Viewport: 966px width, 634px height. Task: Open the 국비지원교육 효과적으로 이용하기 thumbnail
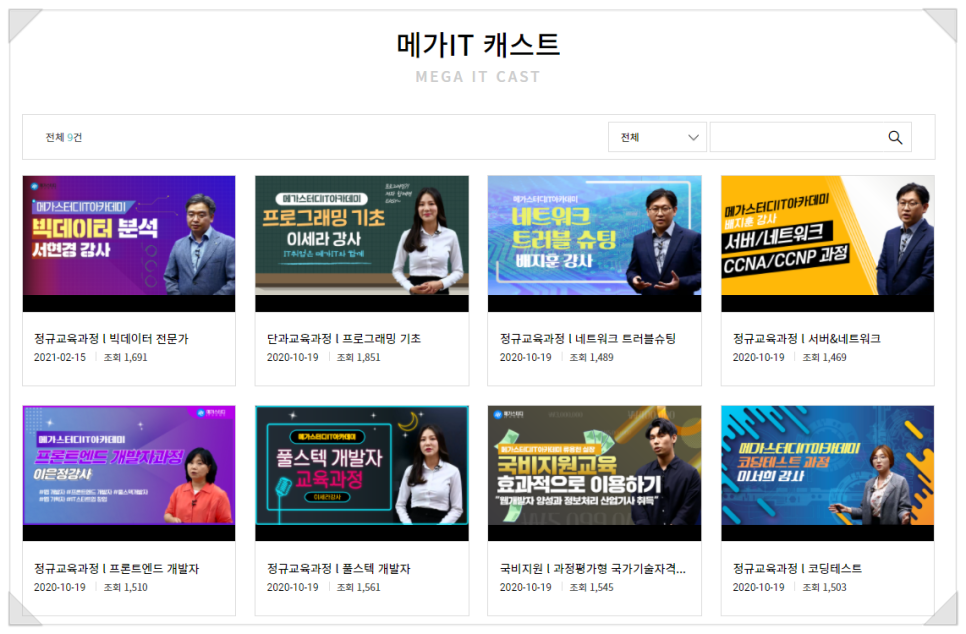[595, 473]
